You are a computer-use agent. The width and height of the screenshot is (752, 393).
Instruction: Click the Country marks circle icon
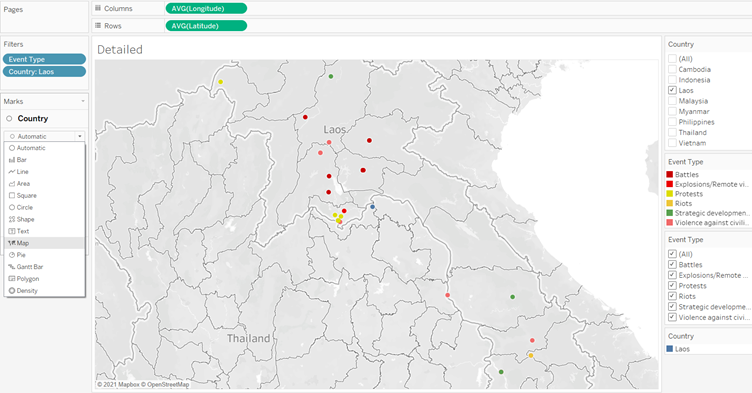click(9, 119)
